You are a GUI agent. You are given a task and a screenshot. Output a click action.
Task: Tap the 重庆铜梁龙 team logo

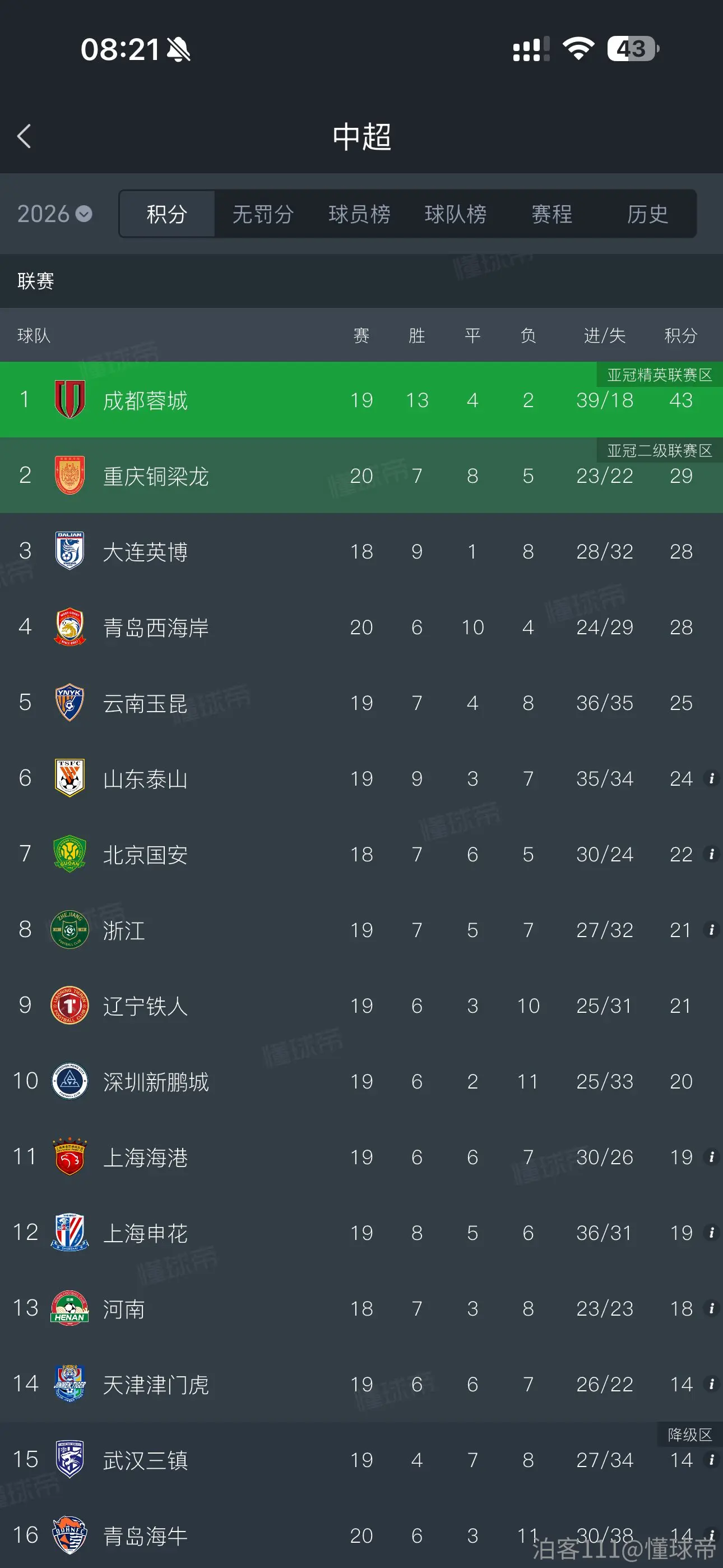click(x=70, y=475)
